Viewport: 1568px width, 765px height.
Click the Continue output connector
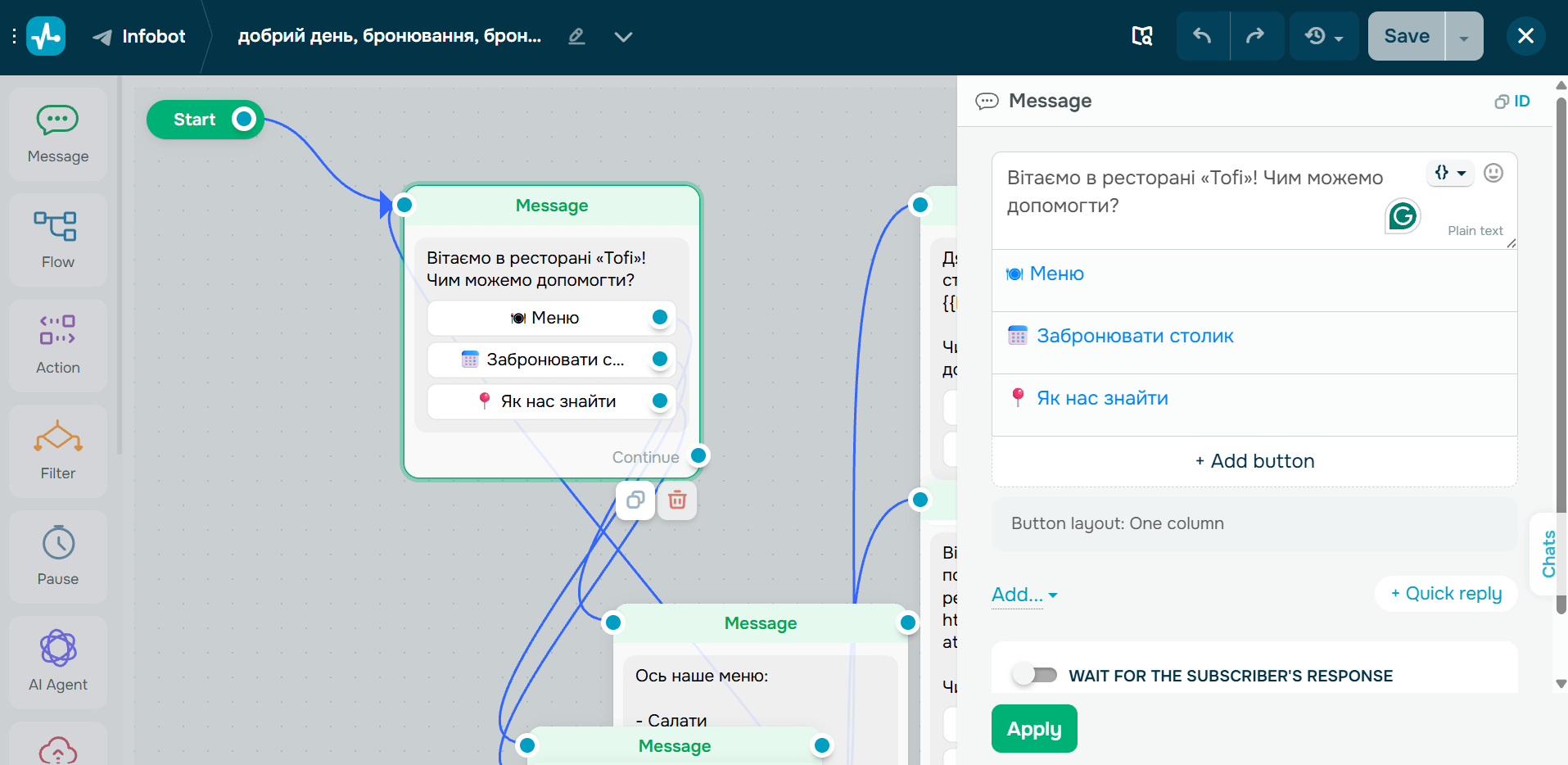698,456
